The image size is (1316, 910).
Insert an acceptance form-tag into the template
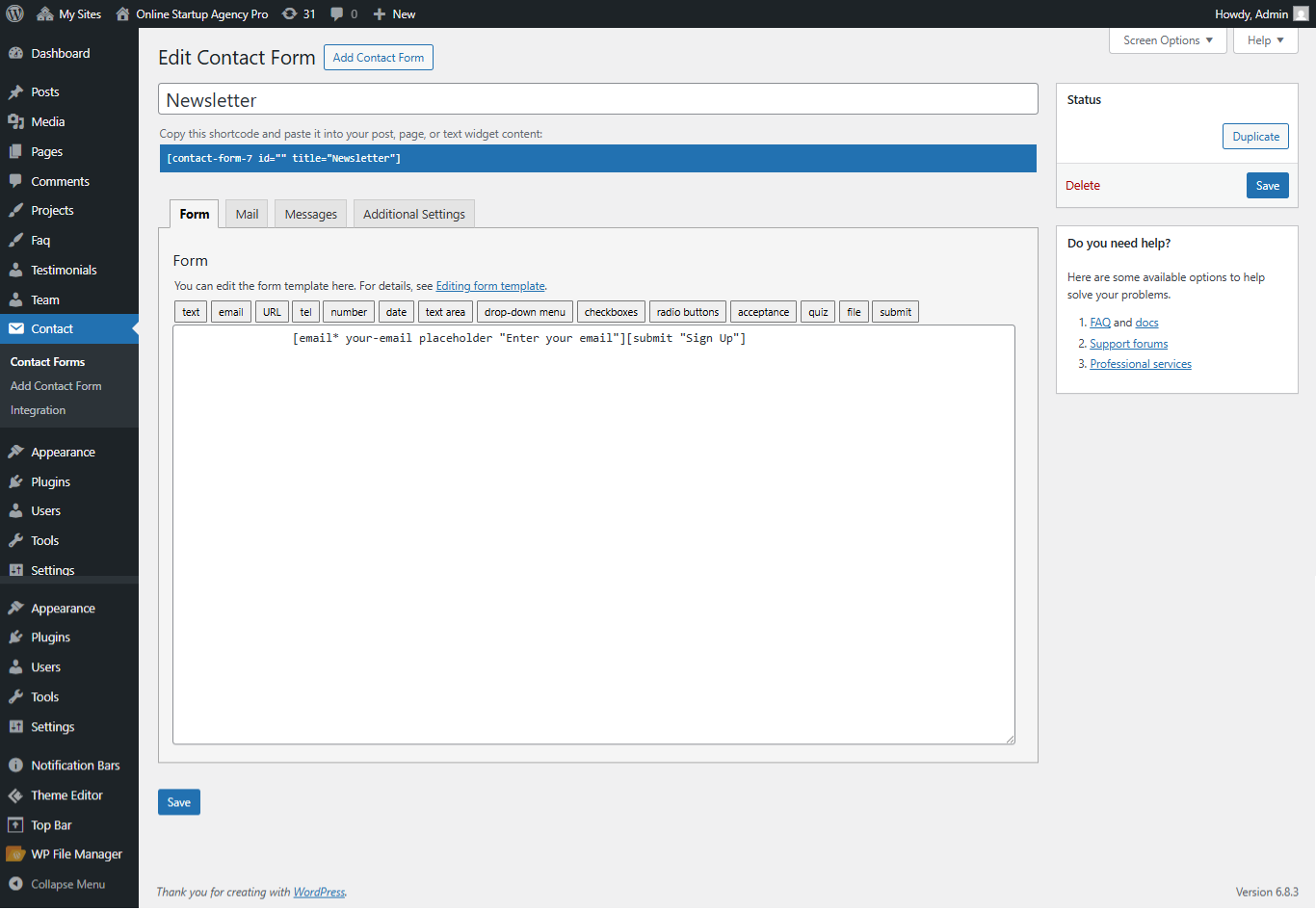tap(762, 311)
